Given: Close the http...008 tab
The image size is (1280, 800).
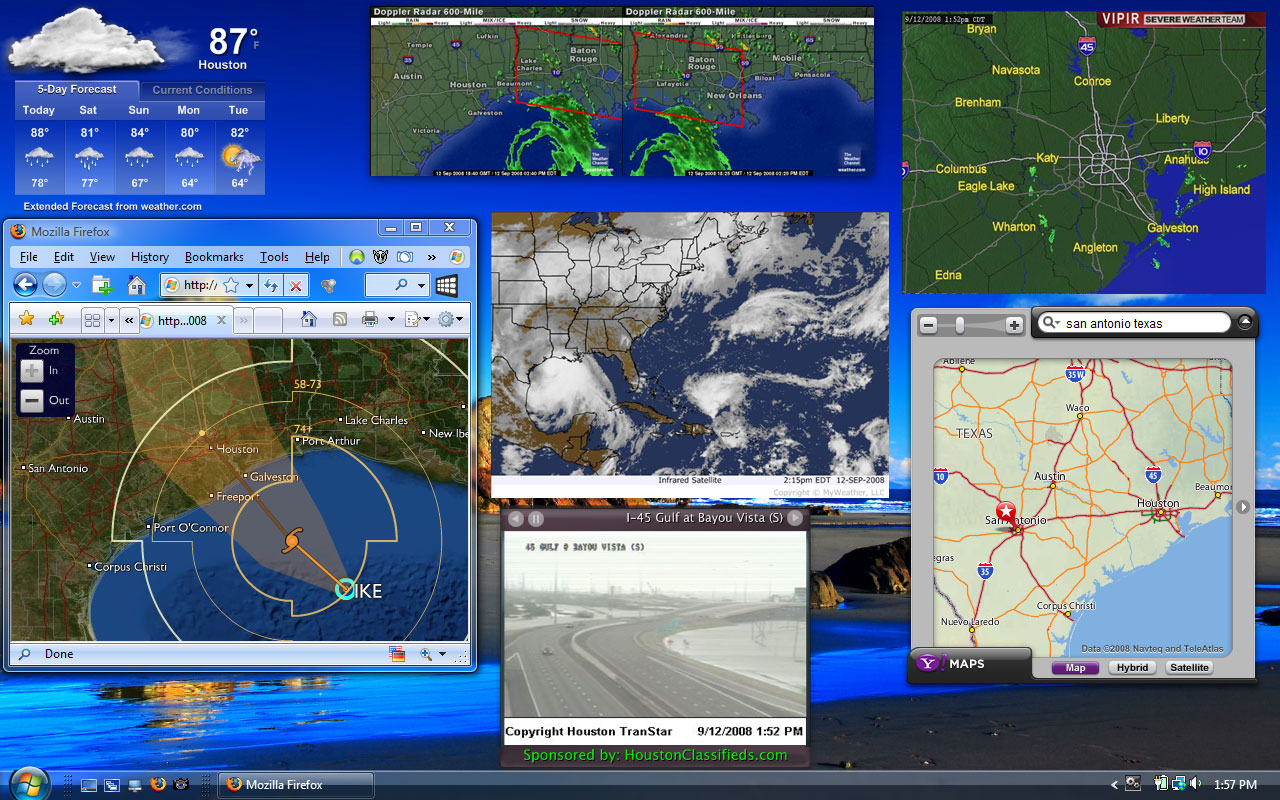Looking at the screenshot, I should click(x=222, y=320).
